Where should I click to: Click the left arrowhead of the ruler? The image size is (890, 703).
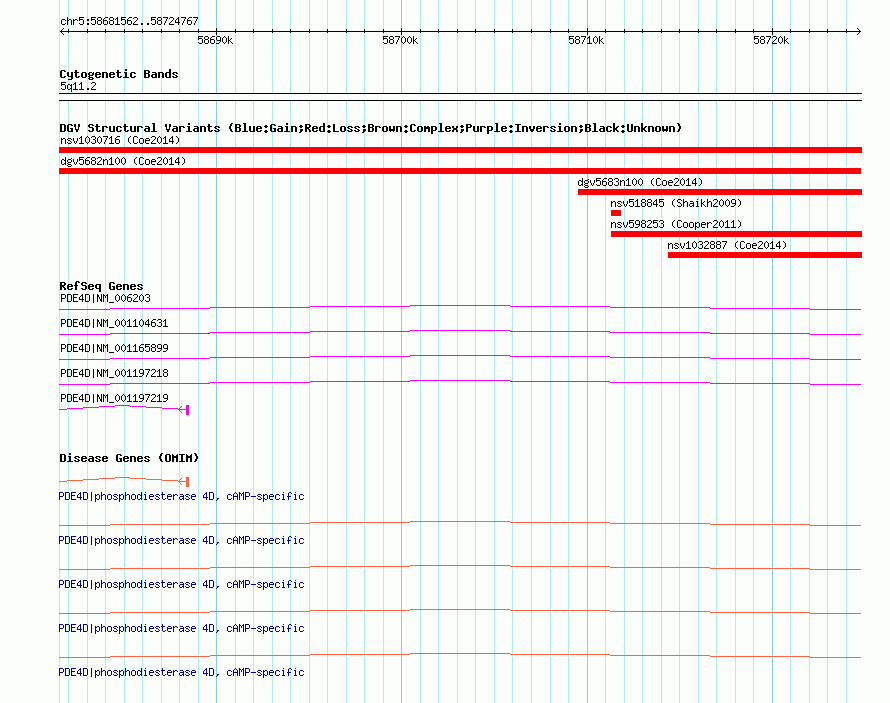click(63, 32)
